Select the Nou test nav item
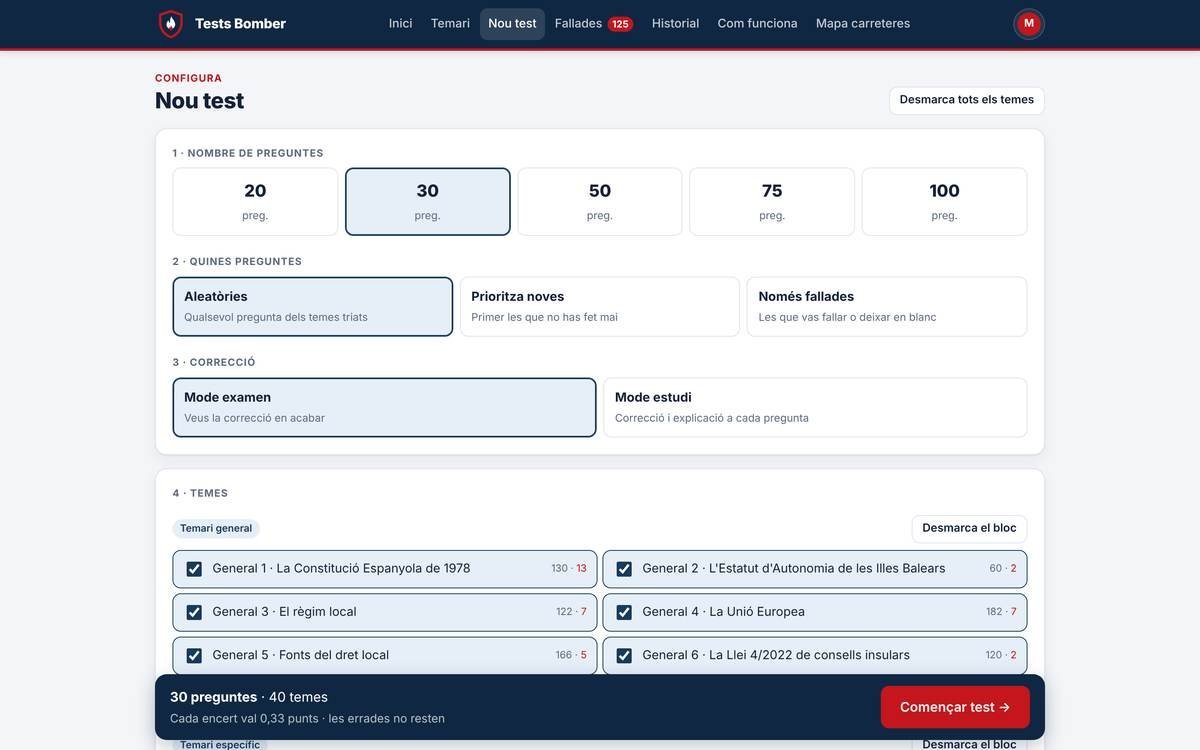Screen dimensions: 1200x750 512,23
